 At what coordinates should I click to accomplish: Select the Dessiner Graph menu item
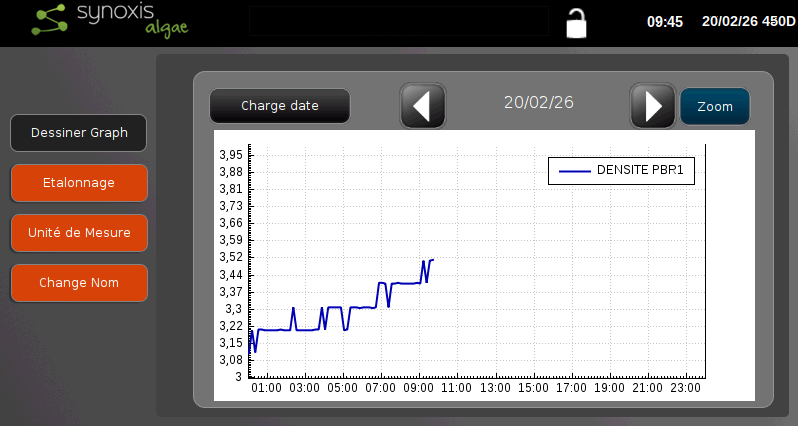point(79,133)
